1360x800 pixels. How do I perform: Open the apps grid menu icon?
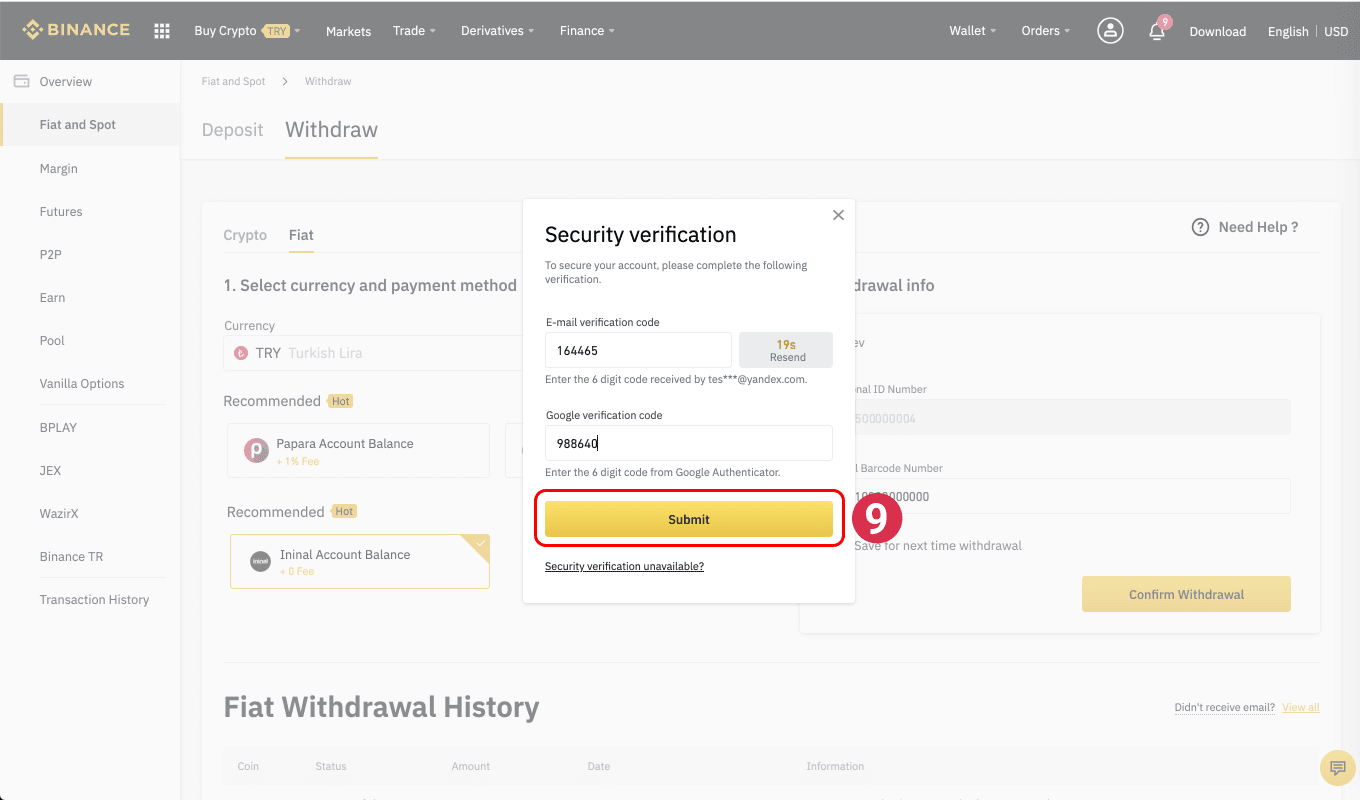pos(162,31)
